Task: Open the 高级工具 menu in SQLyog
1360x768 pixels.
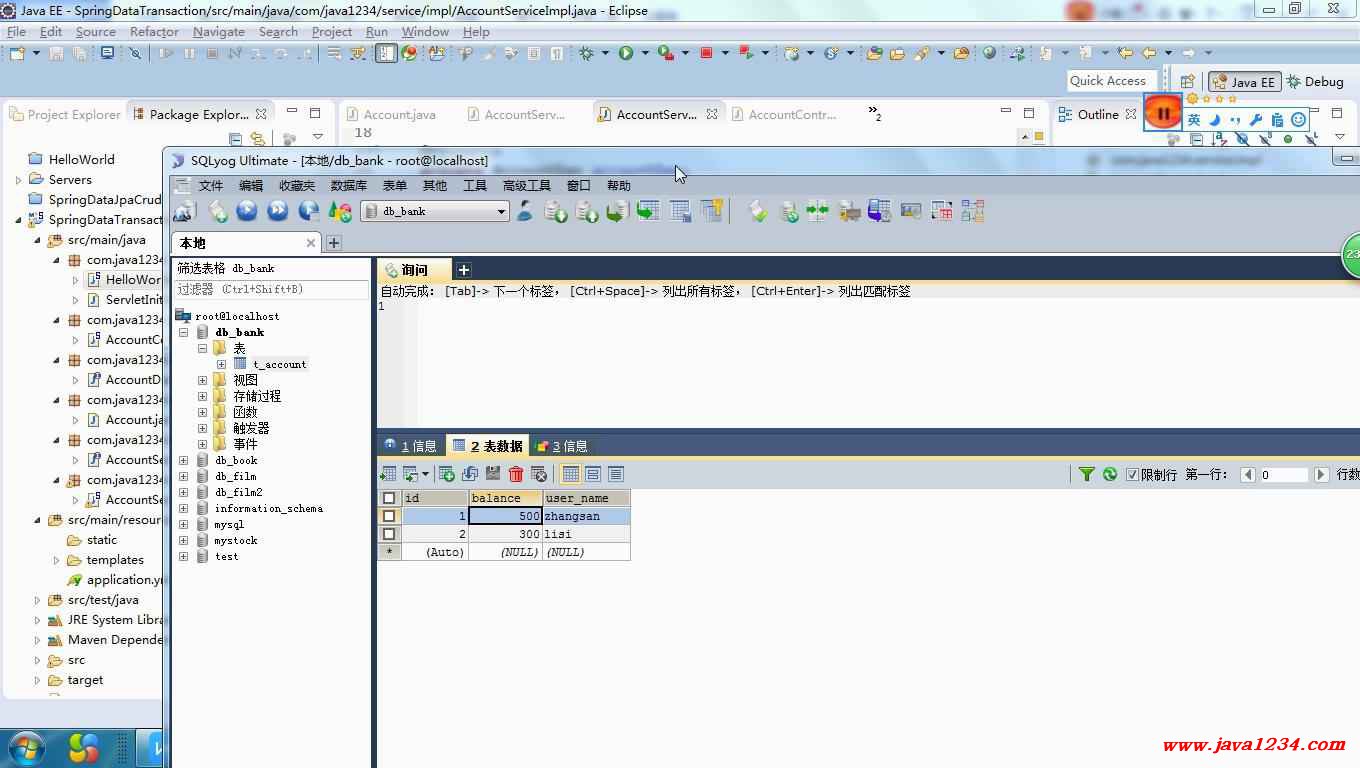Action: click(x=526, y=185)
